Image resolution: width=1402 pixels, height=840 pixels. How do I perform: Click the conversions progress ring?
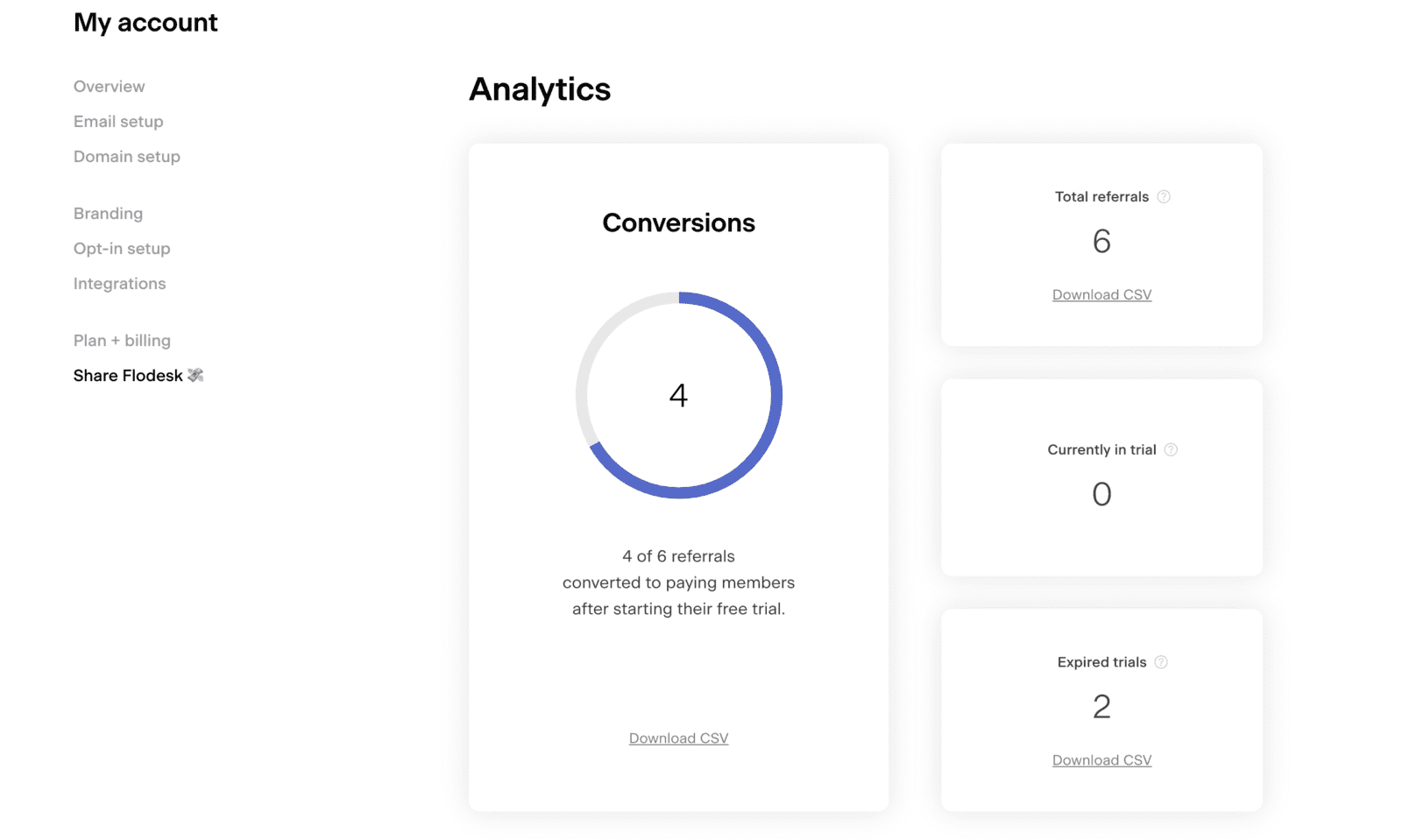coord(775,396)
